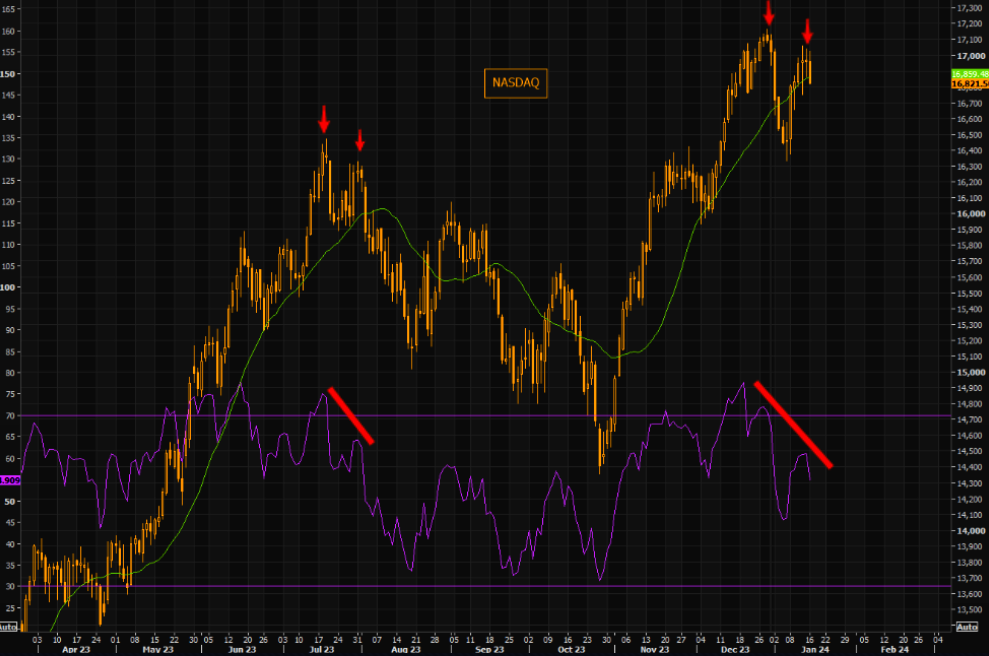The image size is (989, 656).
Task: Click the 17,000 level on the price axis
Action: pos(971,56)
